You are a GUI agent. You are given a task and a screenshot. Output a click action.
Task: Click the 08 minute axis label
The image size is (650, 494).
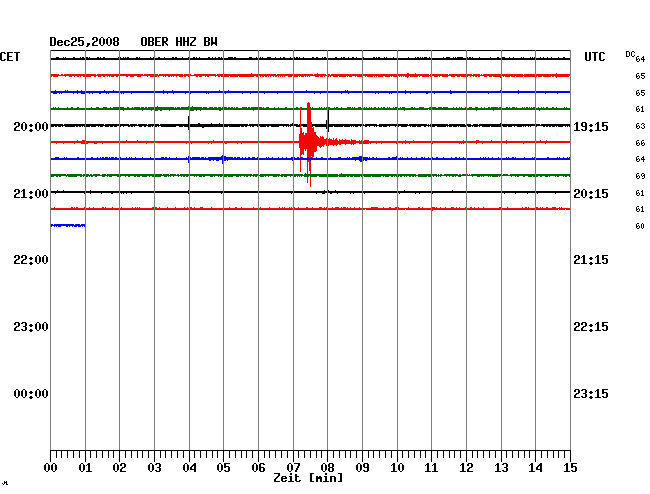[327, 468]
